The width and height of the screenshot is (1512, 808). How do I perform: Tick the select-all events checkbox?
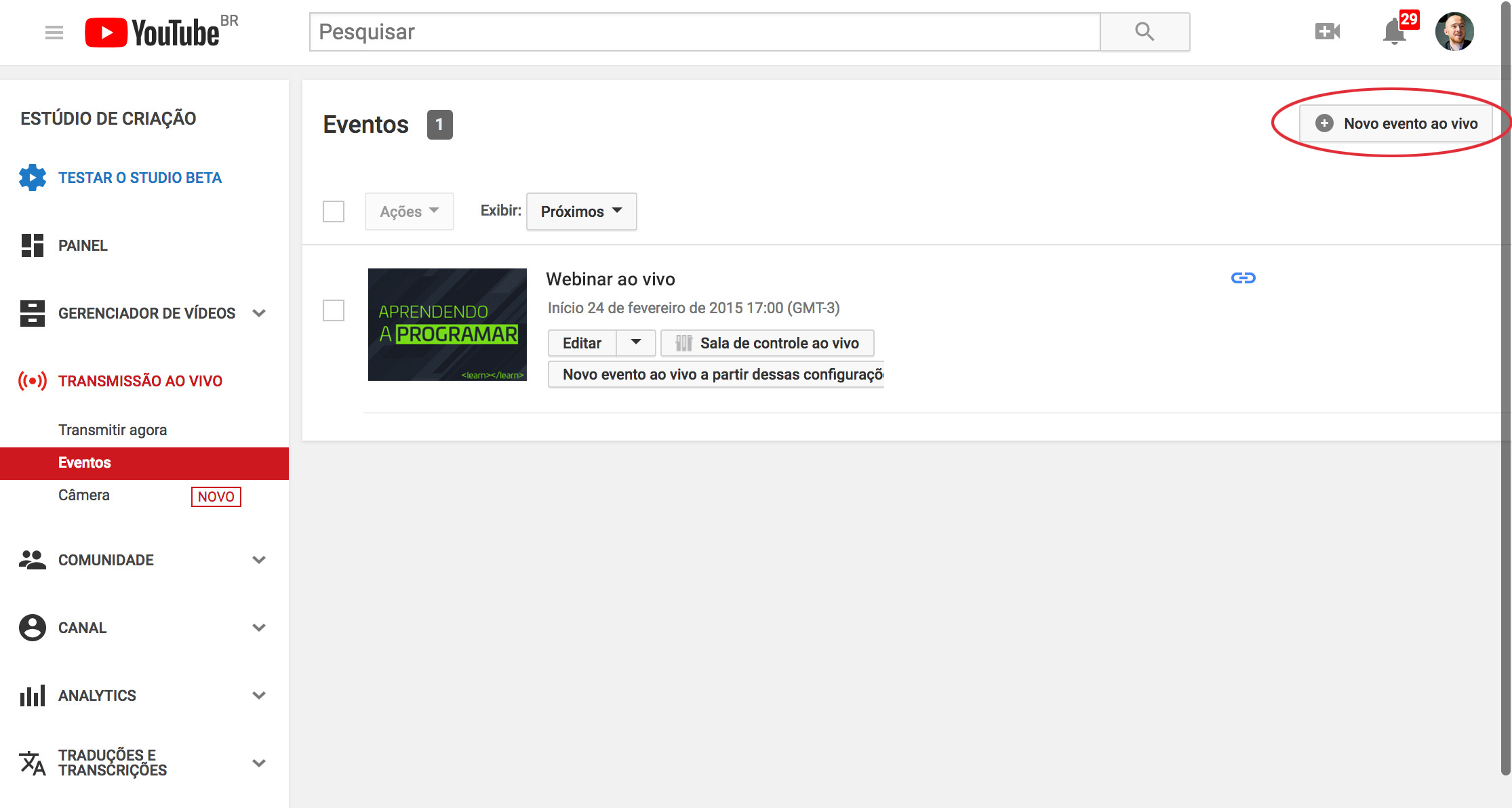[334, 211]
